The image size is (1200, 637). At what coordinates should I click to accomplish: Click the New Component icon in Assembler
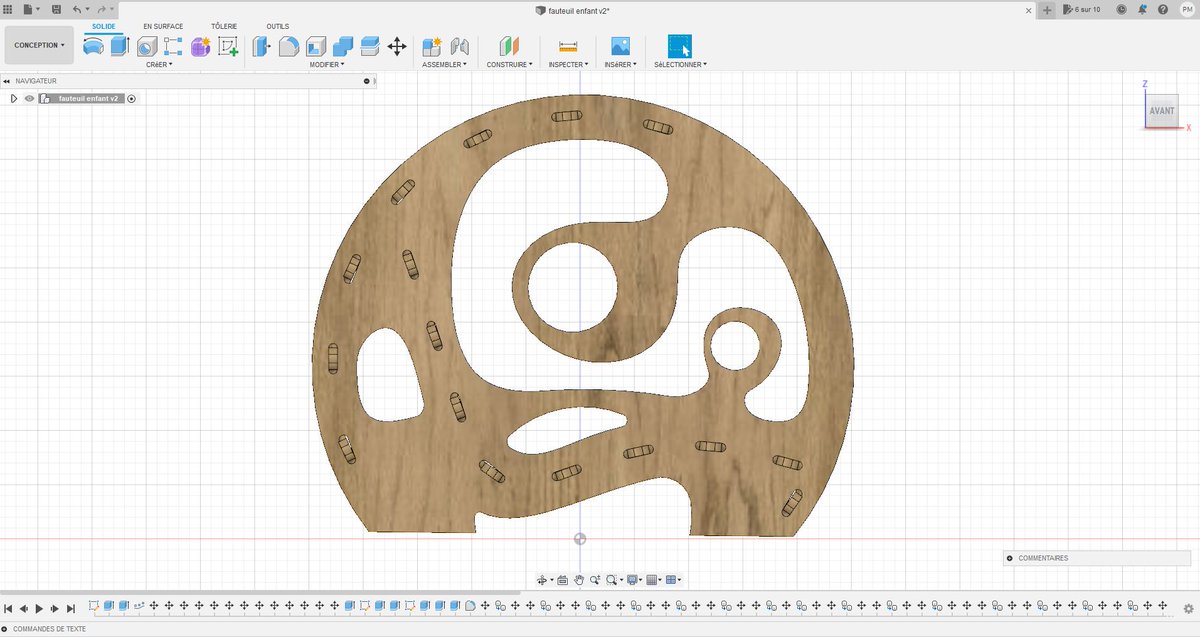432,46
